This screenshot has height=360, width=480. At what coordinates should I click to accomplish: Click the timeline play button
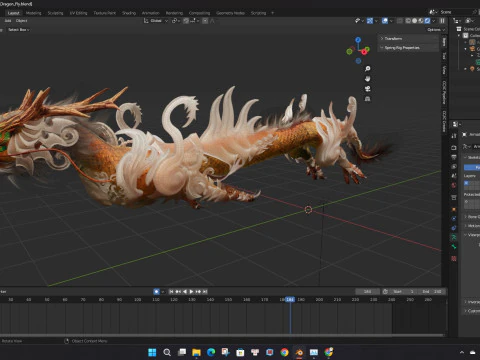[x=191, y=292]
